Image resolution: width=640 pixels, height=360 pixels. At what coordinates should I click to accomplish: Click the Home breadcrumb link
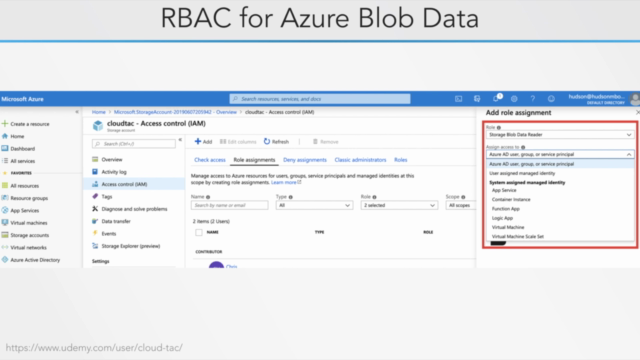pos(98,112)
